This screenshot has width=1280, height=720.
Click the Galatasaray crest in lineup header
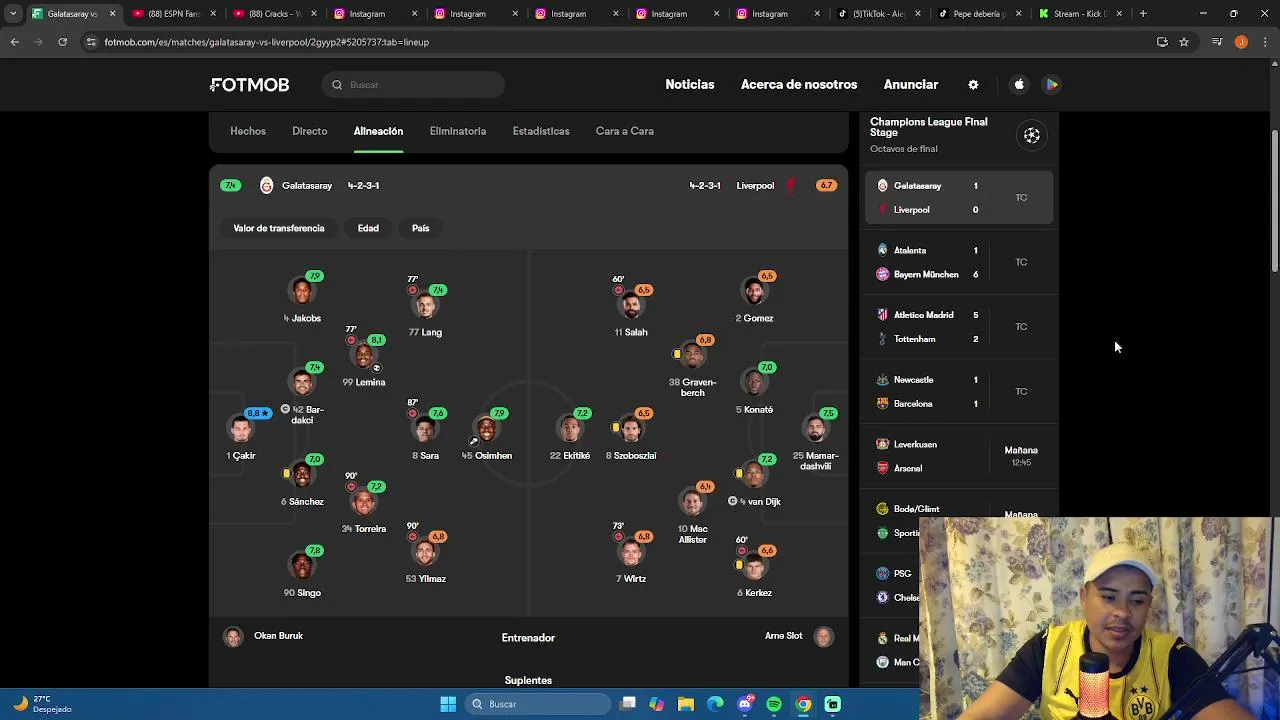click(266, 186)
